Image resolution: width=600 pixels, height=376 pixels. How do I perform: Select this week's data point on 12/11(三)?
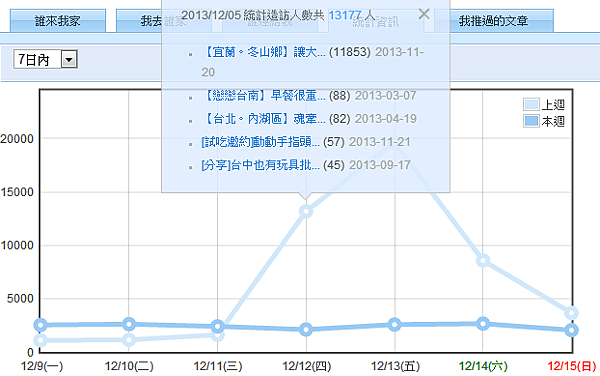pos(218,326)
